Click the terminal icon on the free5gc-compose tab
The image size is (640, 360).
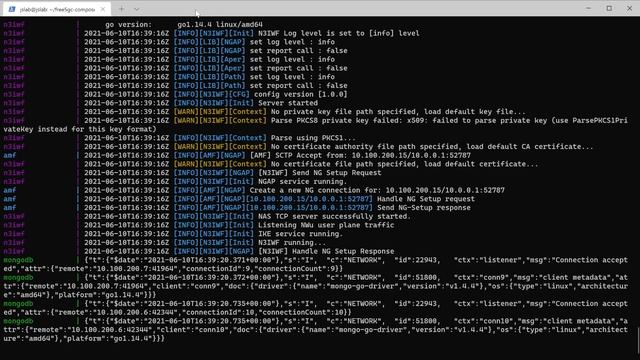tap(12, 9)
